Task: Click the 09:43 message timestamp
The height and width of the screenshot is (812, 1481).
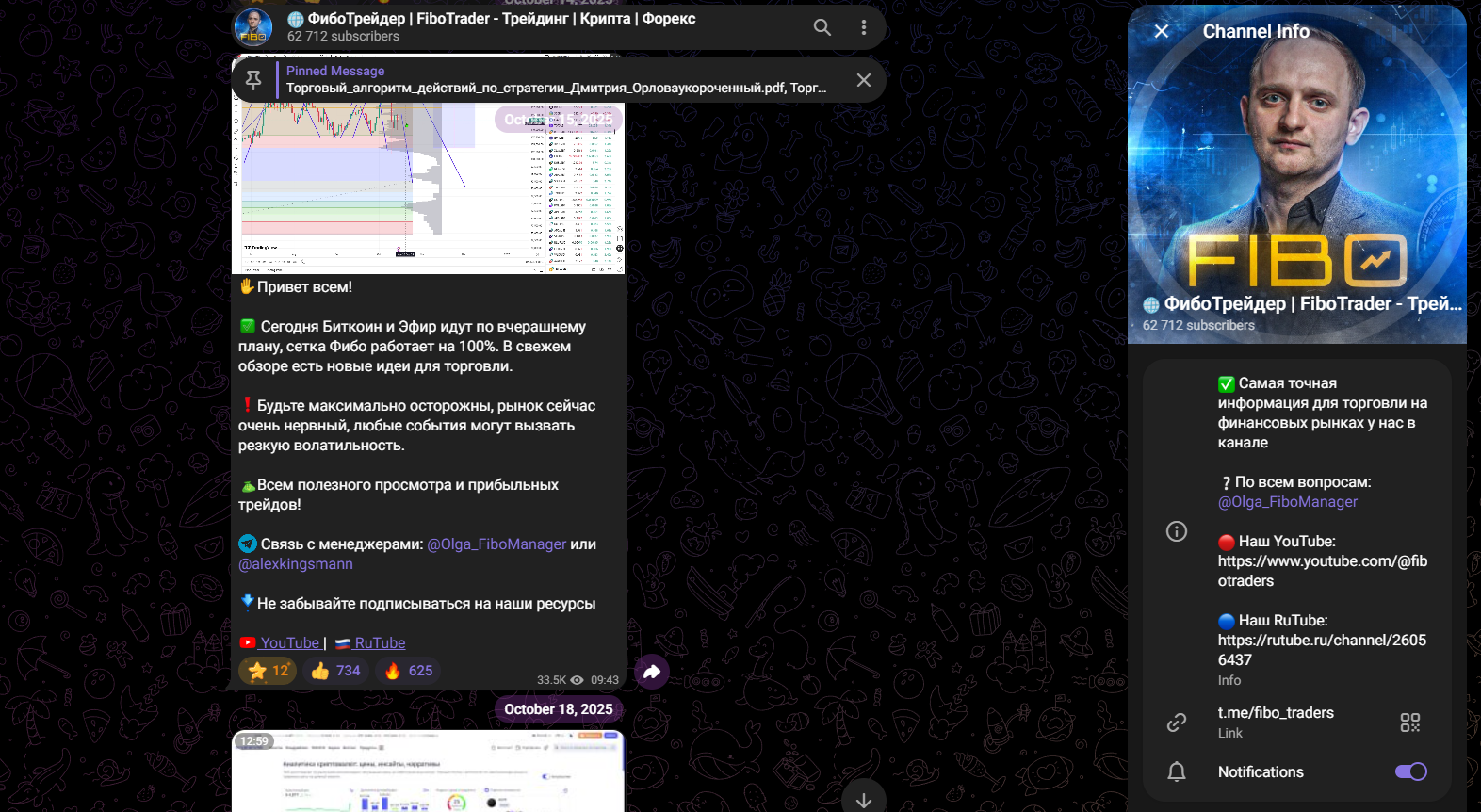Action: pos(605,680)
